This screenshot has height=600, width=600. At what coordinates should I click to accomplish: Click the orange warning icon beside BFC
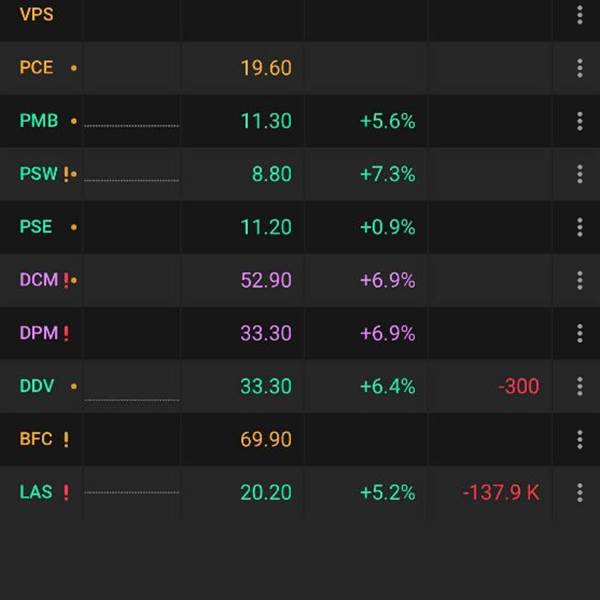pyautogui.click(x=66, y=439)
